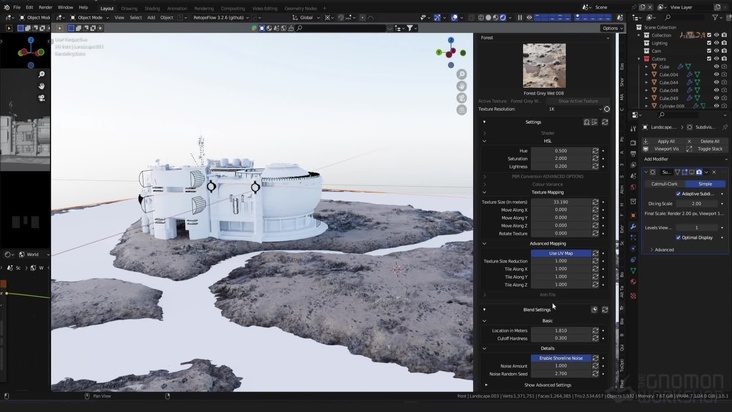Remove the Subdivision modifier with the X icon
Screen dimensions: 732x412
point(714,172)
